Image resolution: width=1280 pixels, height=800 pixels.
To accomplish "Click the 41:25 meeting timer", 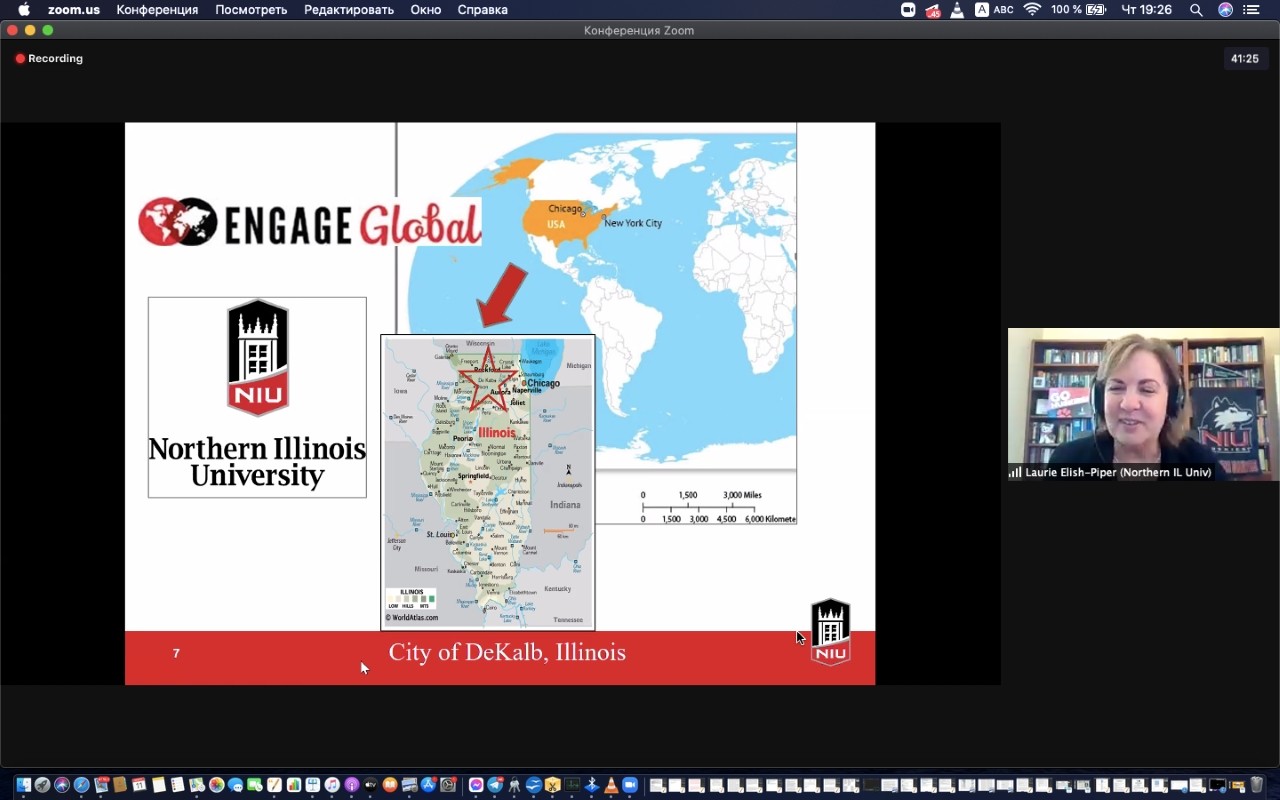I will [1244, 59].
